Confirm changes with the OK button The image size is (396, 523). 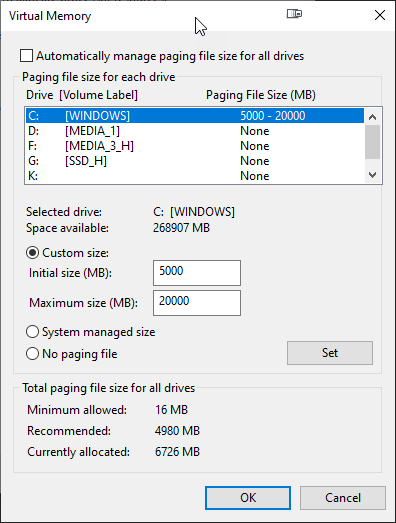(x=248, y=498)
